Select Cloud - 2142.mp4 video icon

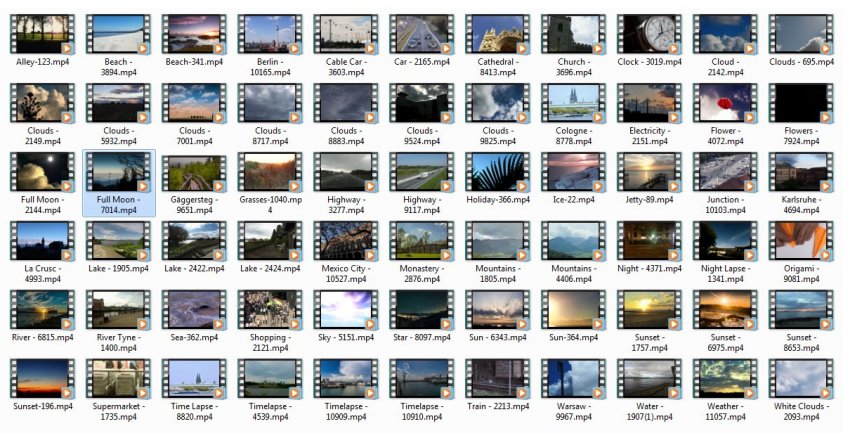725,35
